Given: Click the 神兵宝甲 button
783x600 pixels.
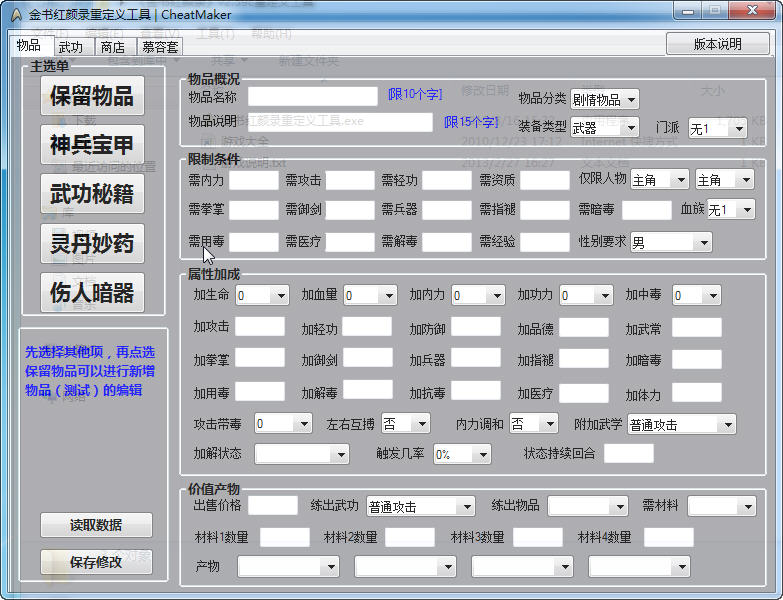Looking at the screenshot, I should coord(92,145).
